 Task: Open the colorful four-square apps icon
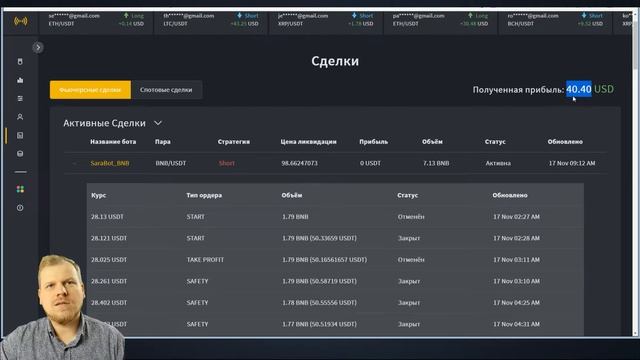tap(20, 189)
